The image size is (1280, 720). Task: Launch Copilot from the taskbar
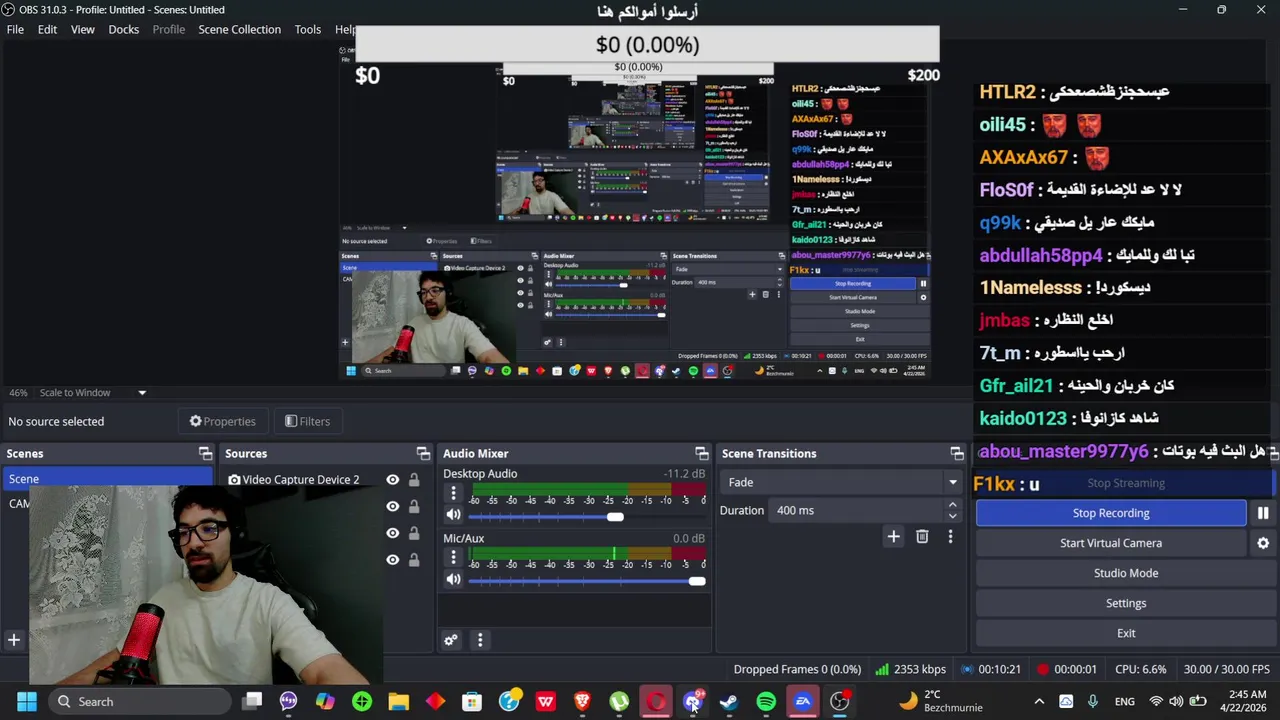pyautogui.click(x=325, y=701)
